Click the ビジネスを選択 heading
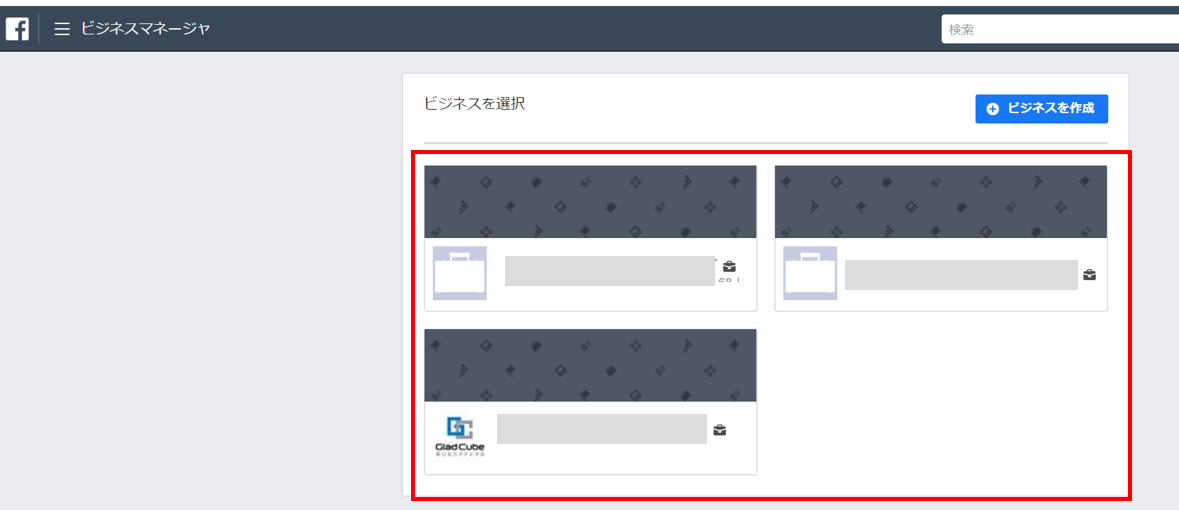Viewport: 1179px width, 510px height. [474, 104]
